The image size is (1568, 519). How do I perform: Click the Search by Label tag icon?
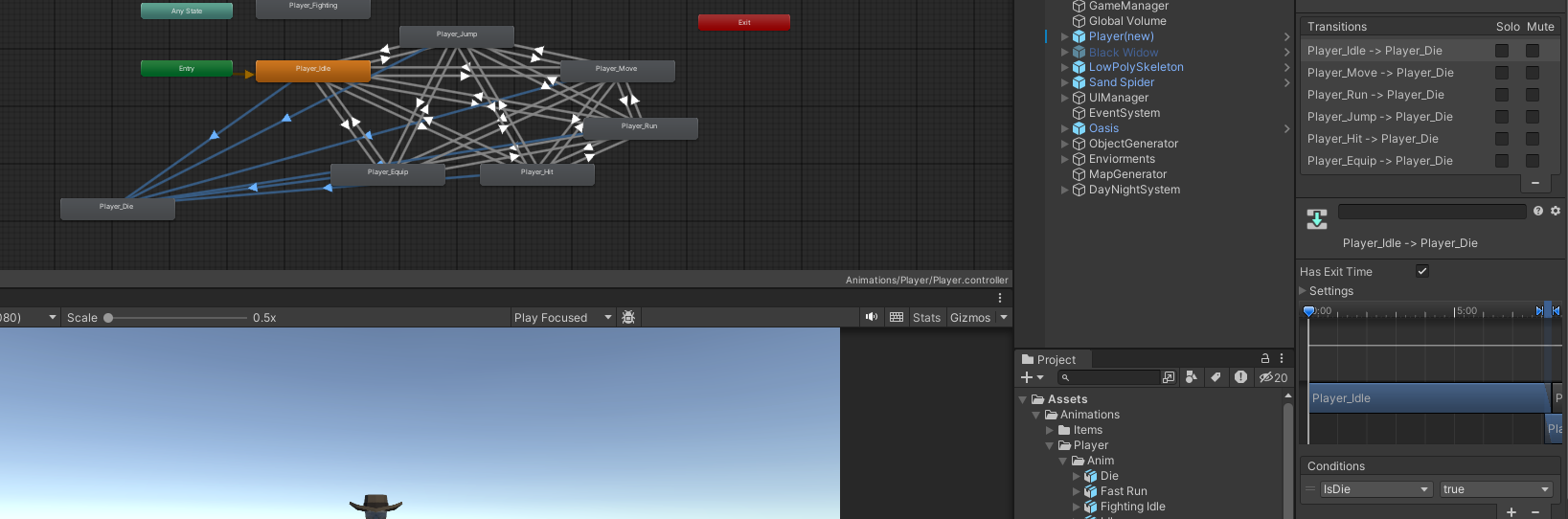click(1216, 377)
